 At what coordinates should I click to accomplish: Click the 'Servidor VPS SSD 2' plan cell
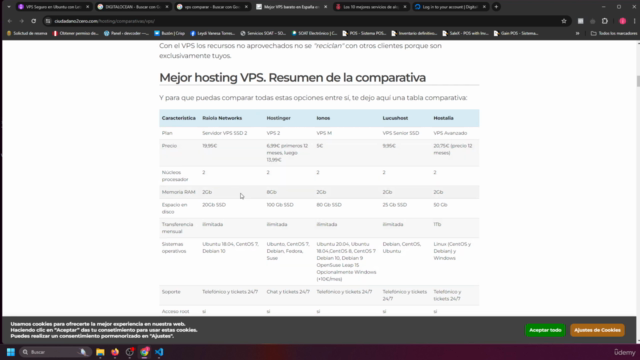(x=224, y=133)
